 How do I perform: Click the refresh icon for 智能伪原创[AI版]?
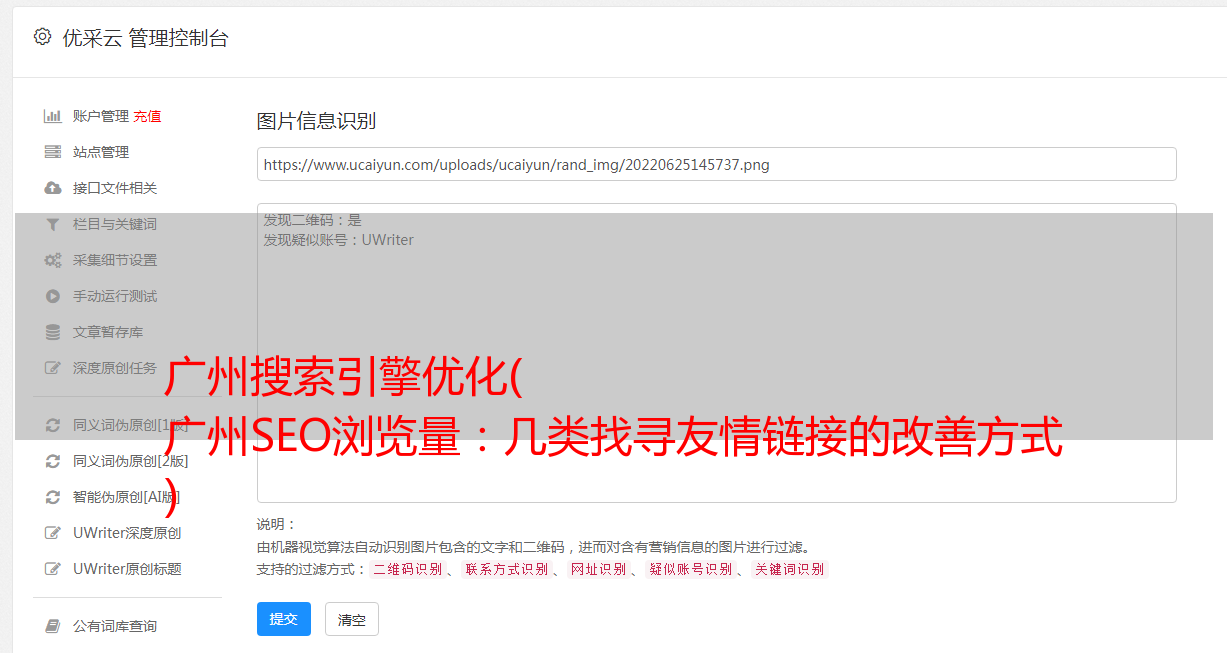click(x=53, y=497)
